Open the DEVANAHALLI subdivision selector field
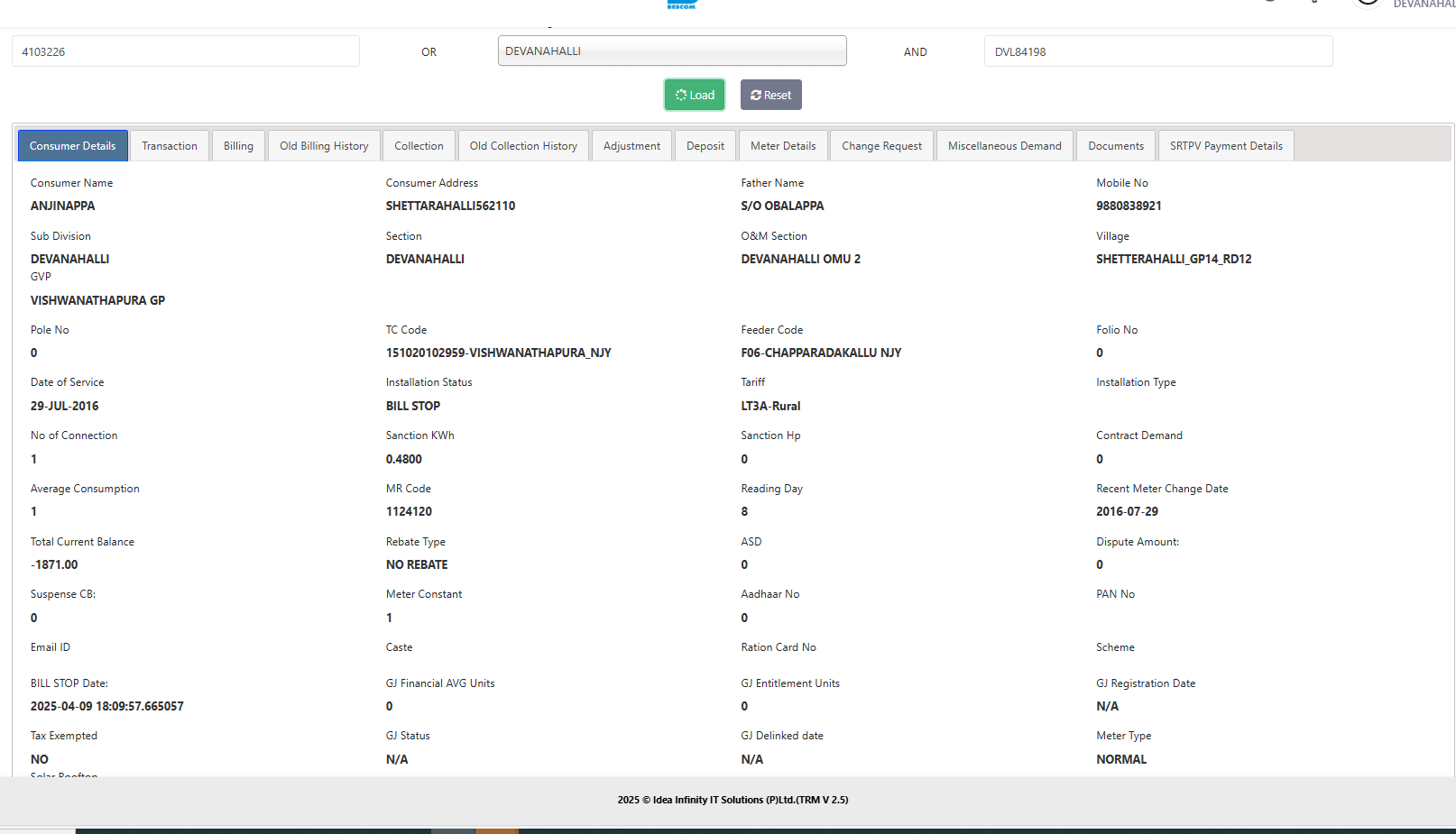This screenshot has height=834, width=1456. [x=672, y=50]
